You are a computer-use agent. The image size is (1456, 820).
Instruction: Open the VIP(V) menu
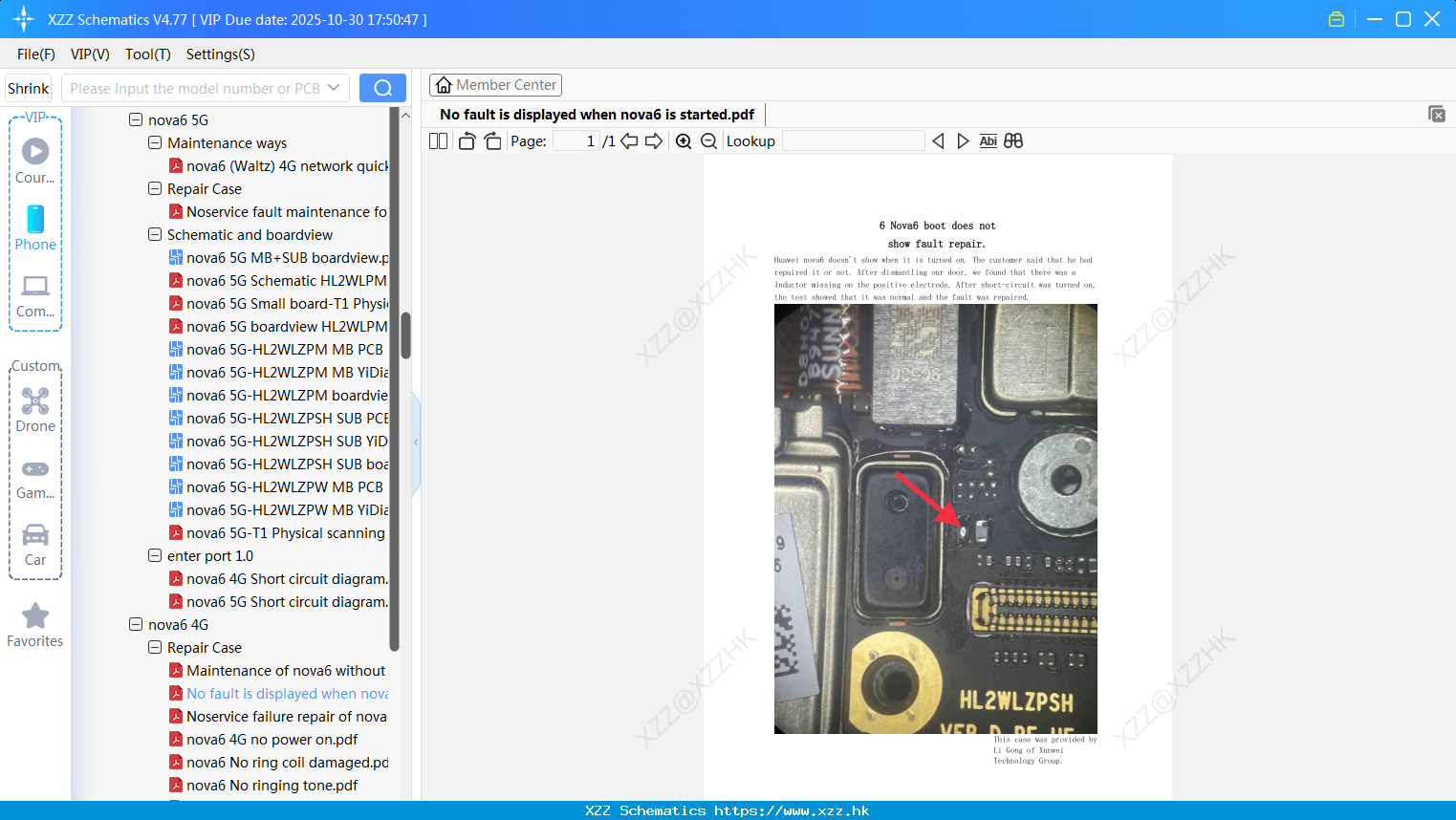(x=90, y=54)
